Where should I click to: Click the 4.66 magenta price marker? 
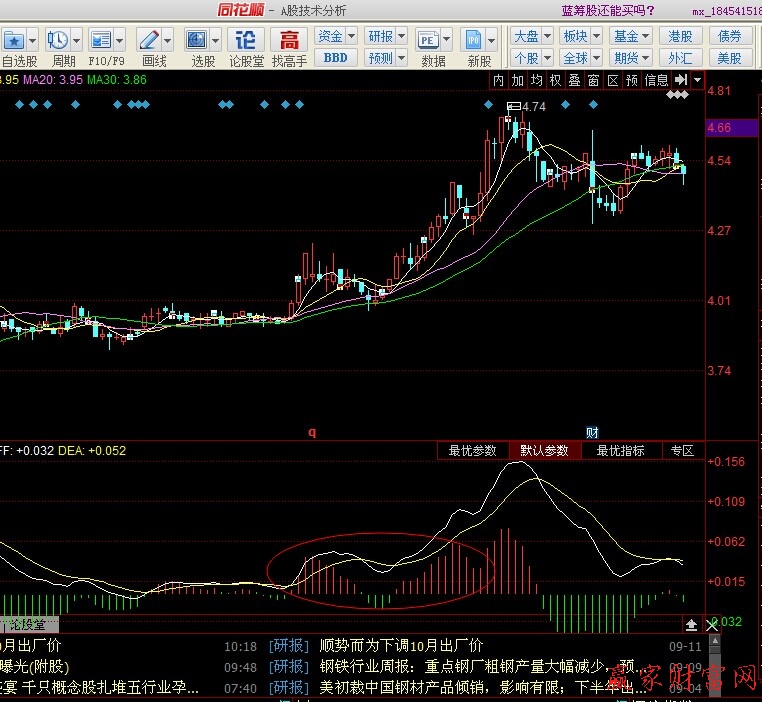[720, 128]
